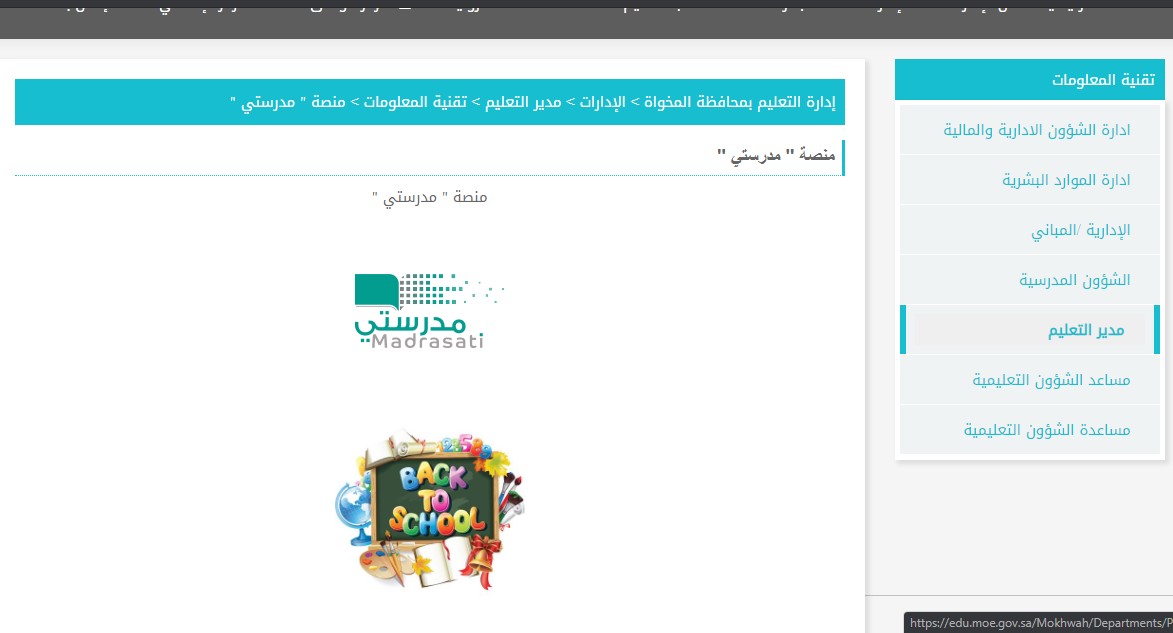The image size is (1173, 633).
Task: Click مدير التعليم in the breadcrumb trail
Action: pyautogui.click(x=523, y=102)
